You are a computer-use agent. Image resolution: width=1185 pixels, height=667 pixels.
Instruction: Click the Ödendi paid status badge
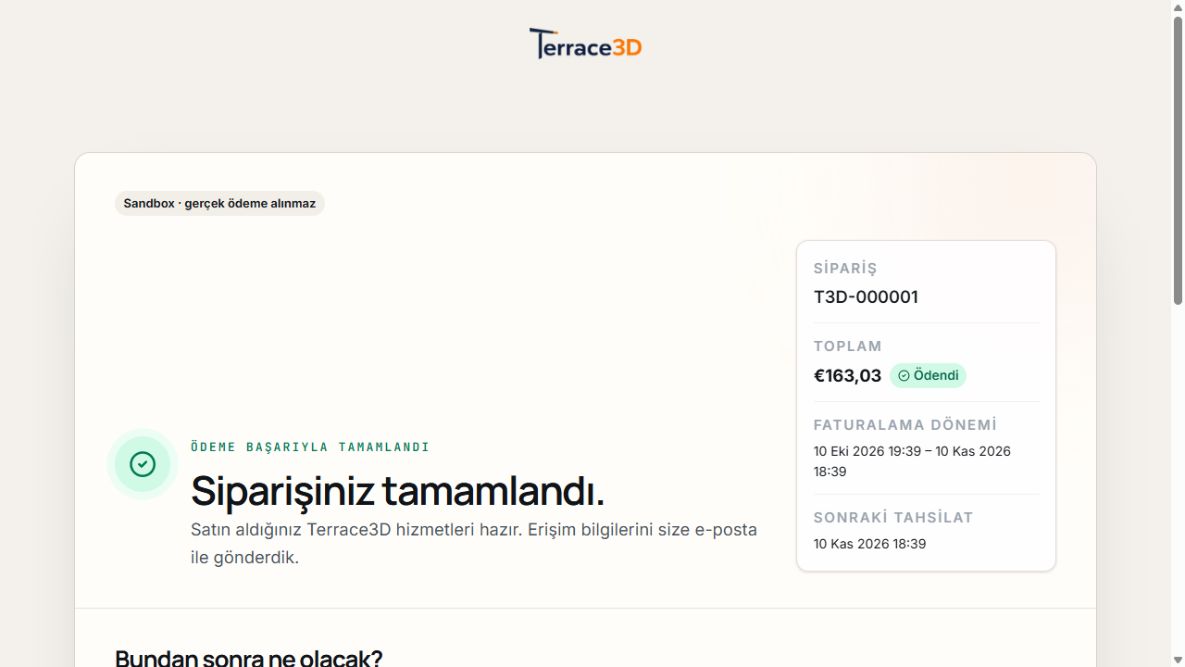[x=927, y=375]
